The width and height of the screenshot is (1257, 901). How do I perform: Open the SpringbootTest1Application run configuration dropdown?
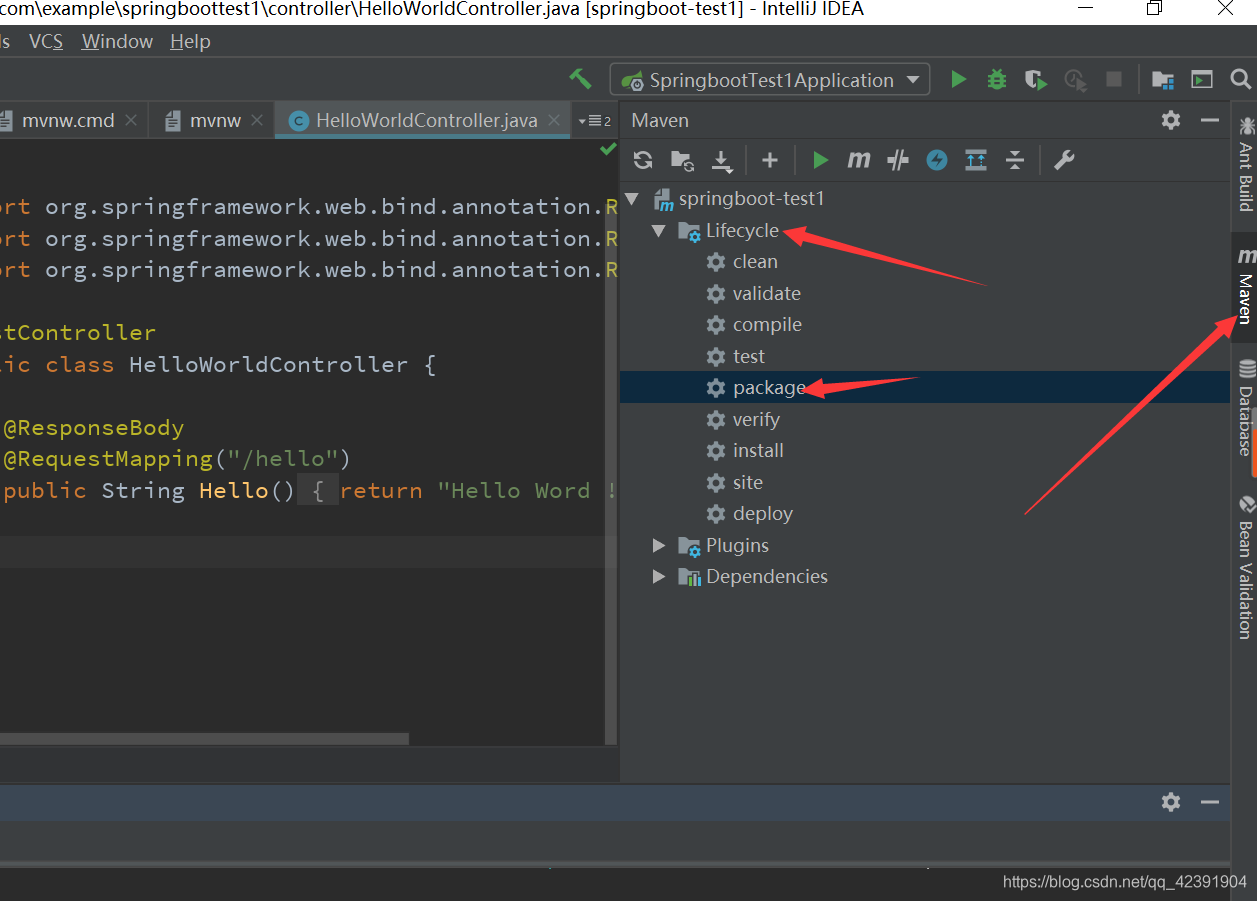[x=770, y=80]
